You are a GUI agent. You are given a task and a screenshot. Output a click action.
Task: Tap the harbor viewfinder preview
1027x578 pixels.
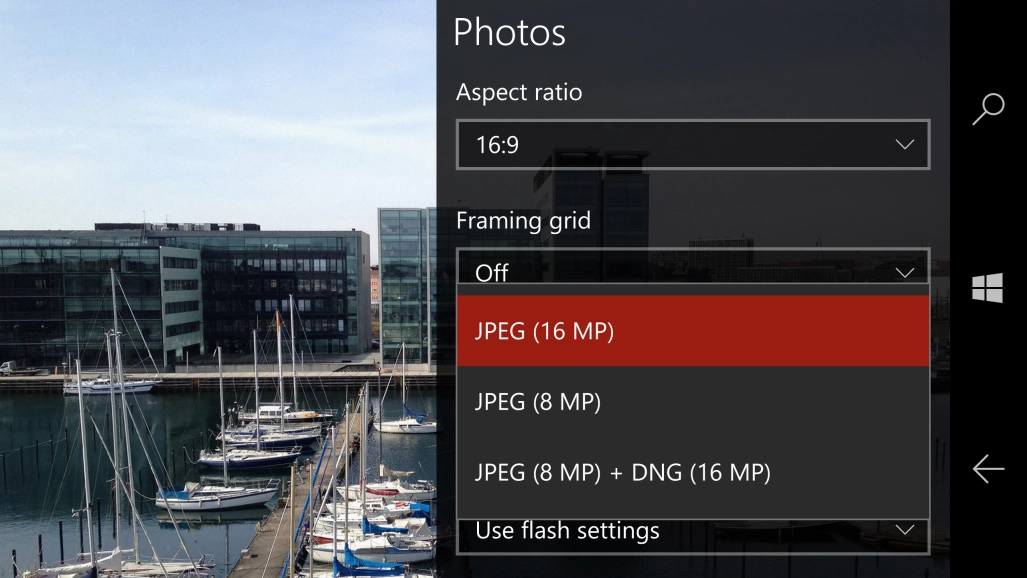click(x=218, y=289)
